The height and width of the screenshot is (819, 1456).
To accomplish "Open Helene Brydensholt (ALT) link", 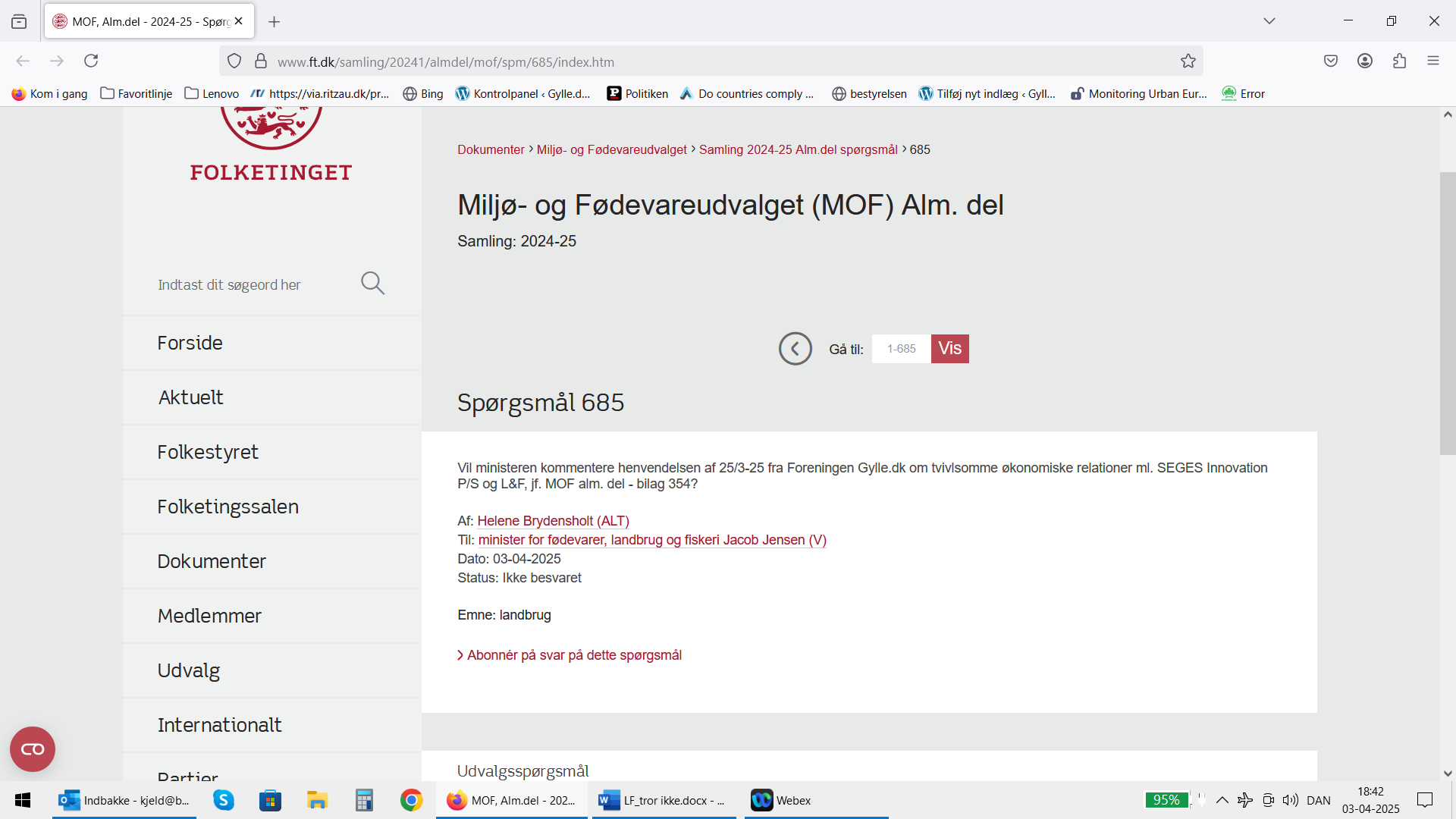I will pos(553,521).
